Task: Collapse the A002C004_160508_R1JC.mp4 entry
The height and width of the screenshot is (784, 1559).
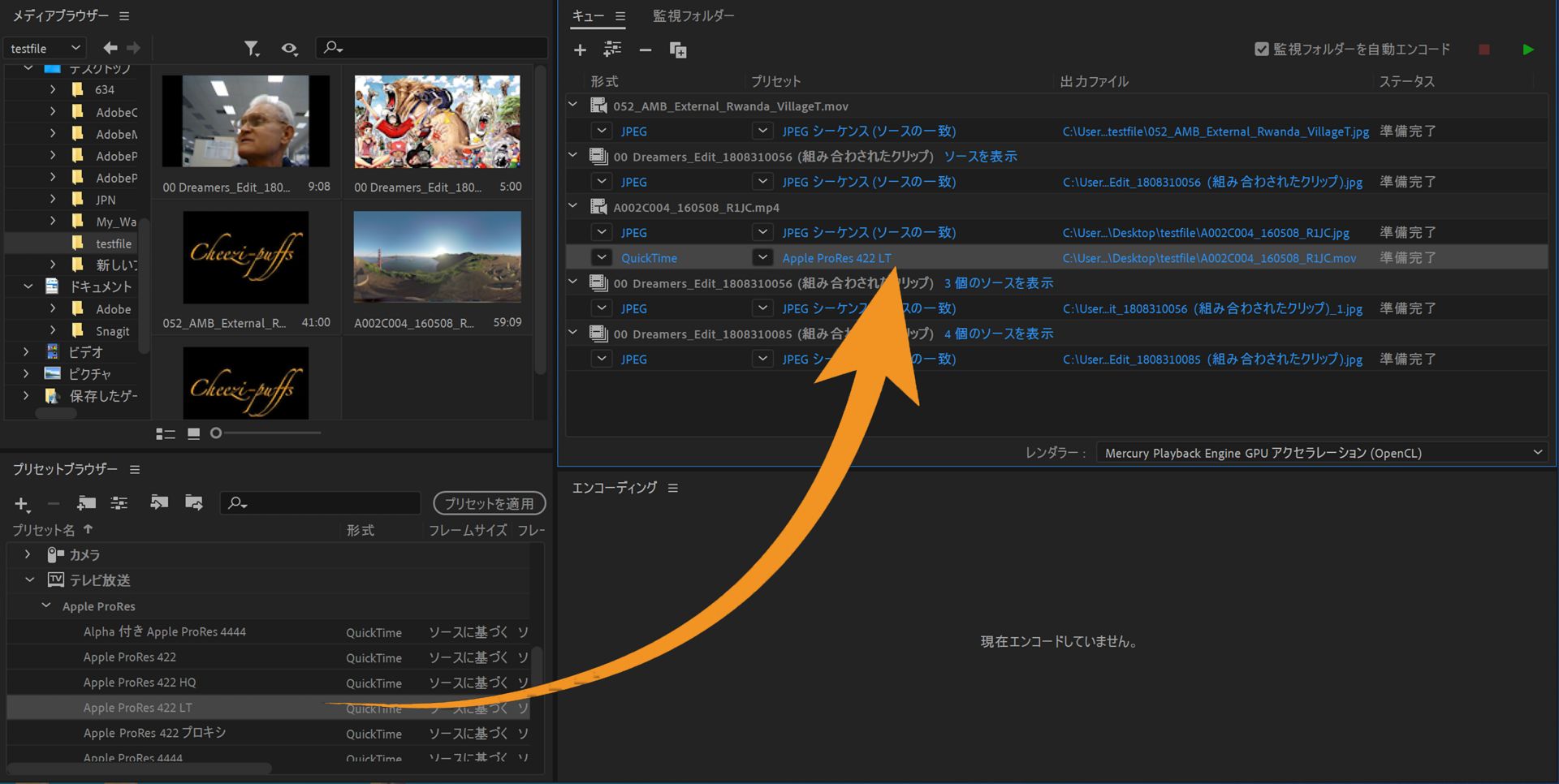Action: (572, 207)
